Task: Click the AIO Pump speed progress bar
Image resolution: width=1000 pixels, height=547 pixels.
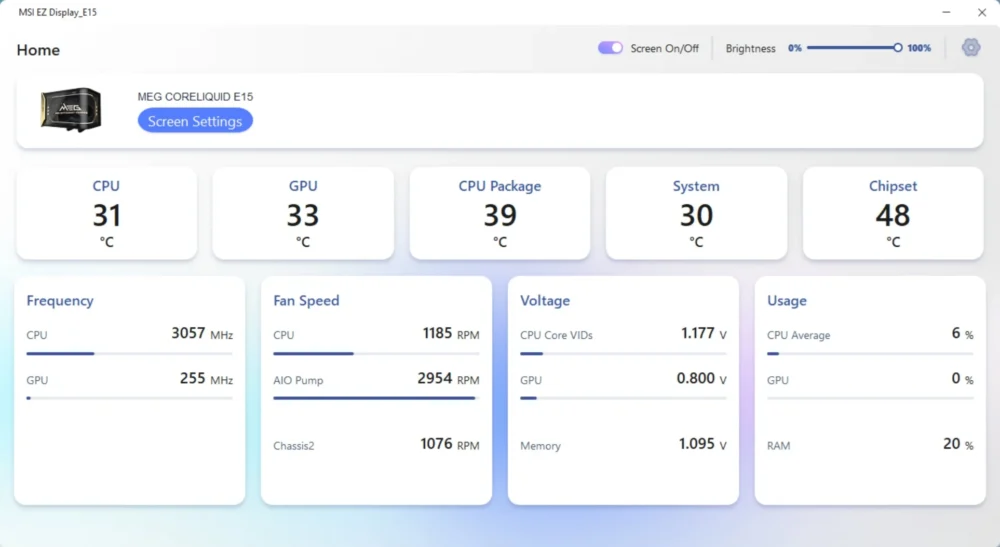Action: click(376, 398)
